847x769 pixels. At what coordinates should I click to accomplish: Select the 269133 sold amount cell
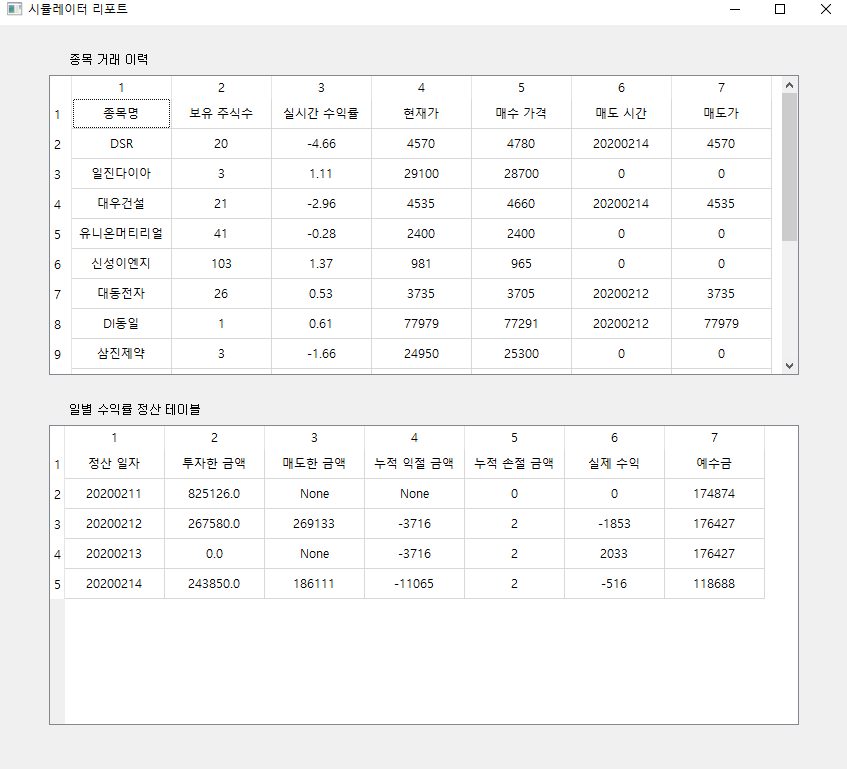[314, 524]
